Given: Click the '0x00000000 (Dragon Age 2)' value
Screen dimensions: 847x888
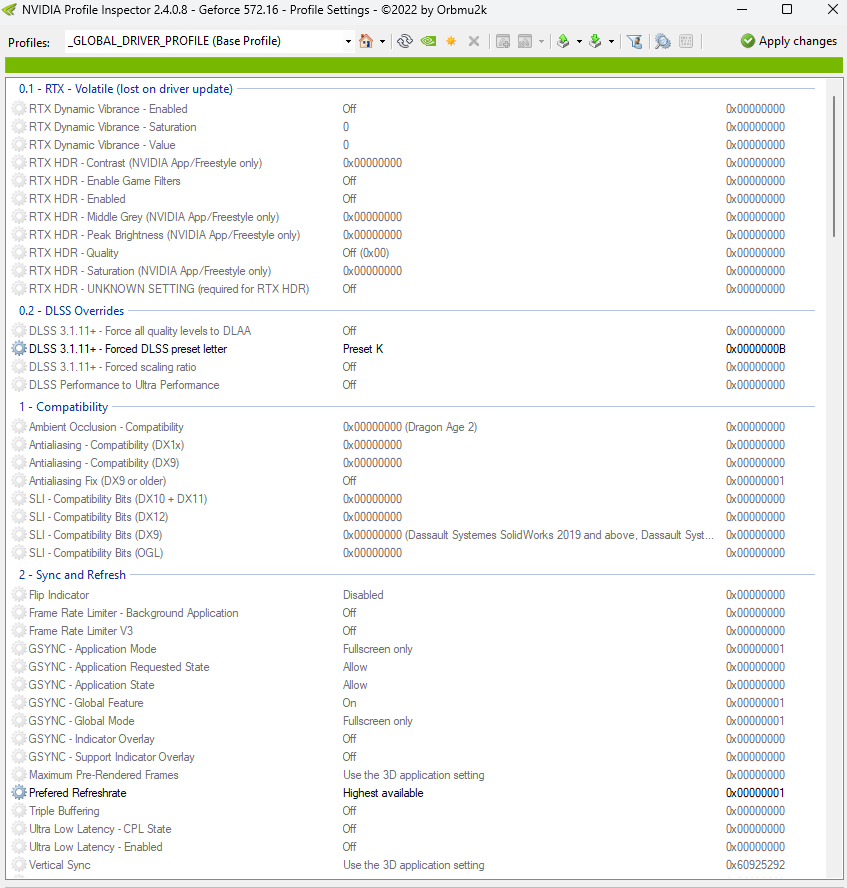Looking at the screenshot, I should tap(410, 427).
